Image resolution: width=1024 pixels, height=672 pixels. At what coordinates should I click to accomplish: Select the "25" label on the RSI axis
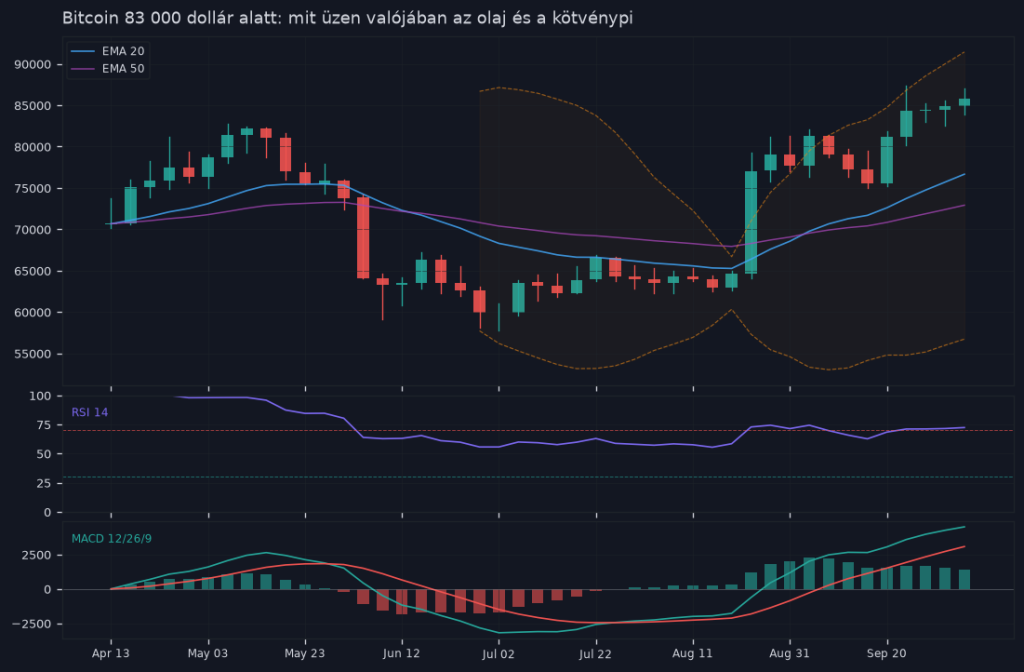44,483
